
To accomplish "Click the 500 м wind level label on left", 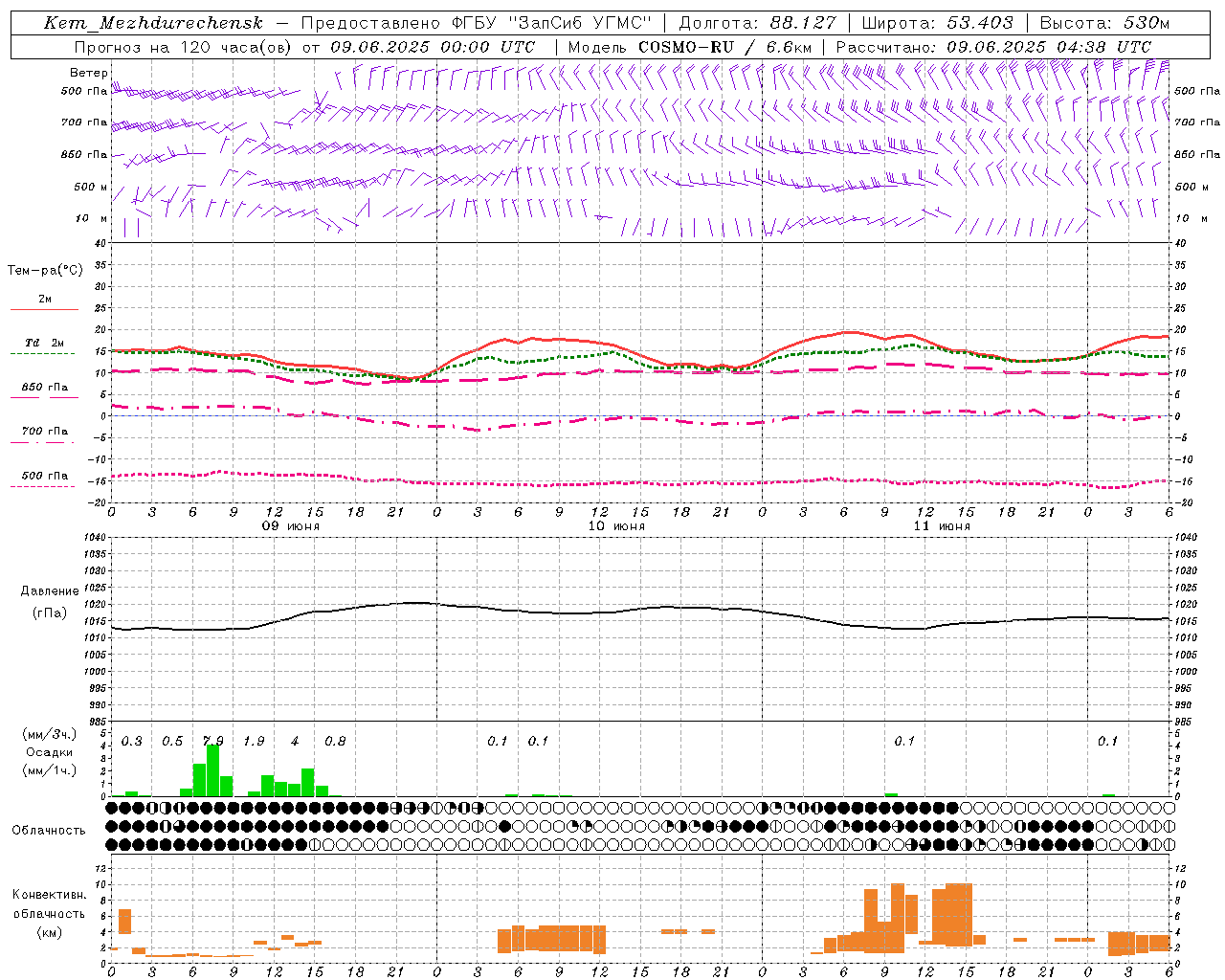I will [91, 188].
